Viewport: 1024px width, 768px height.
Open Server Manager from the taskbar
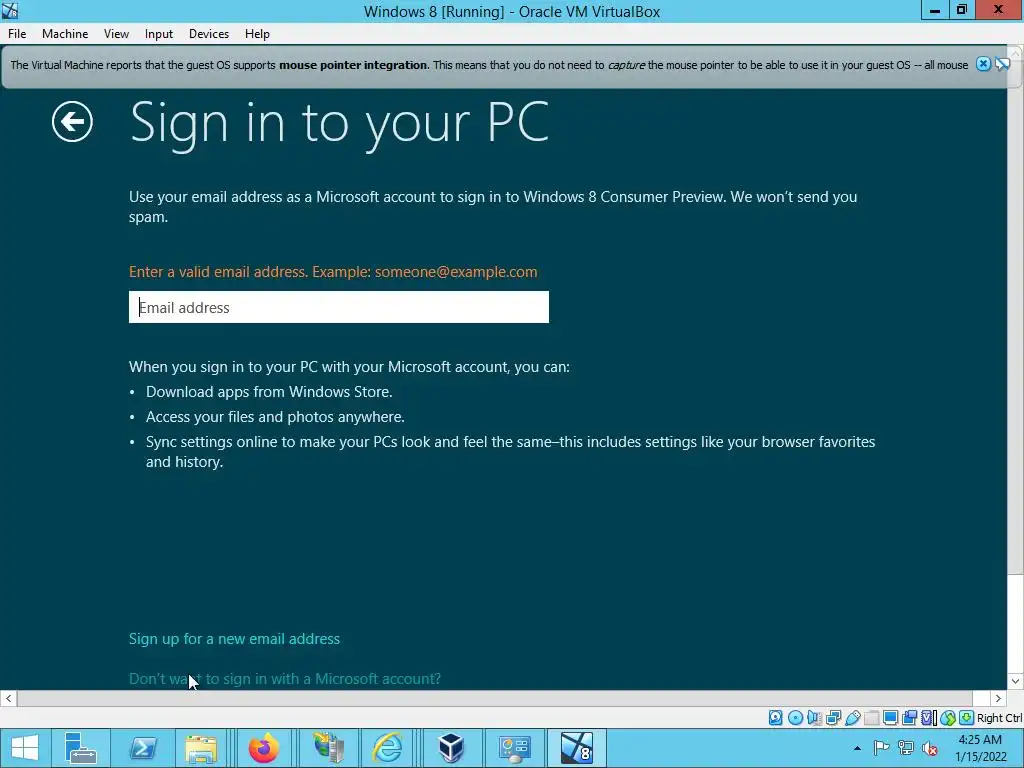coord(81,748)
